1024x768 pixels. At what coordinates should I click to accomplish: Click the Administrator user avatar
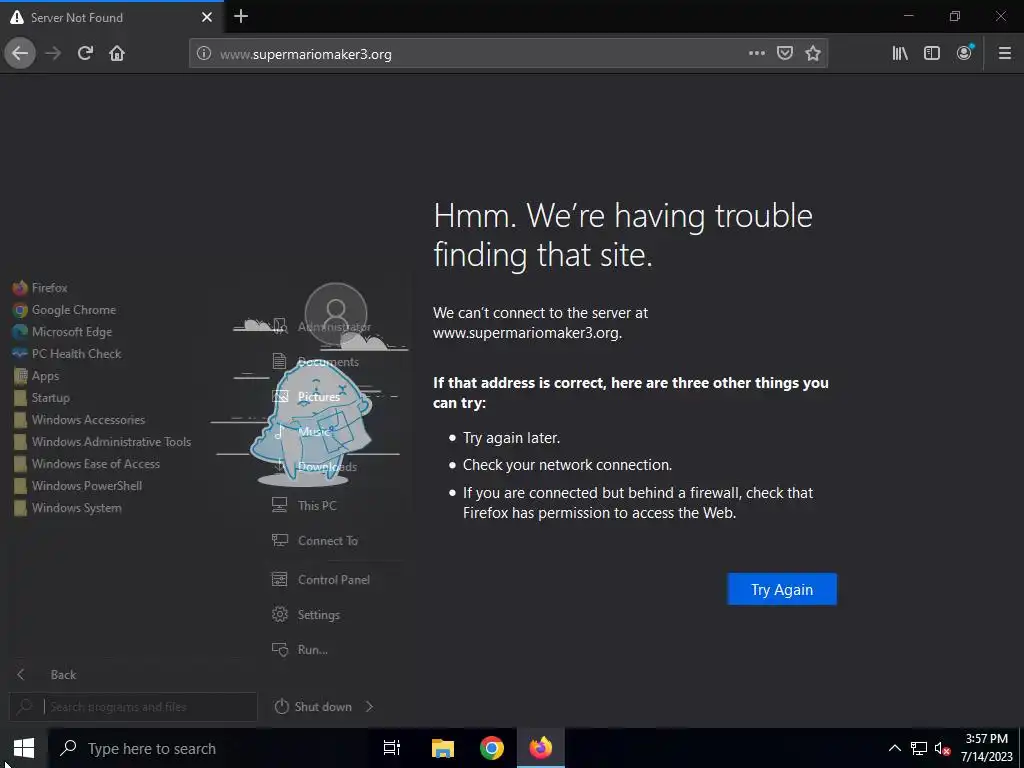tap(336, 313)
